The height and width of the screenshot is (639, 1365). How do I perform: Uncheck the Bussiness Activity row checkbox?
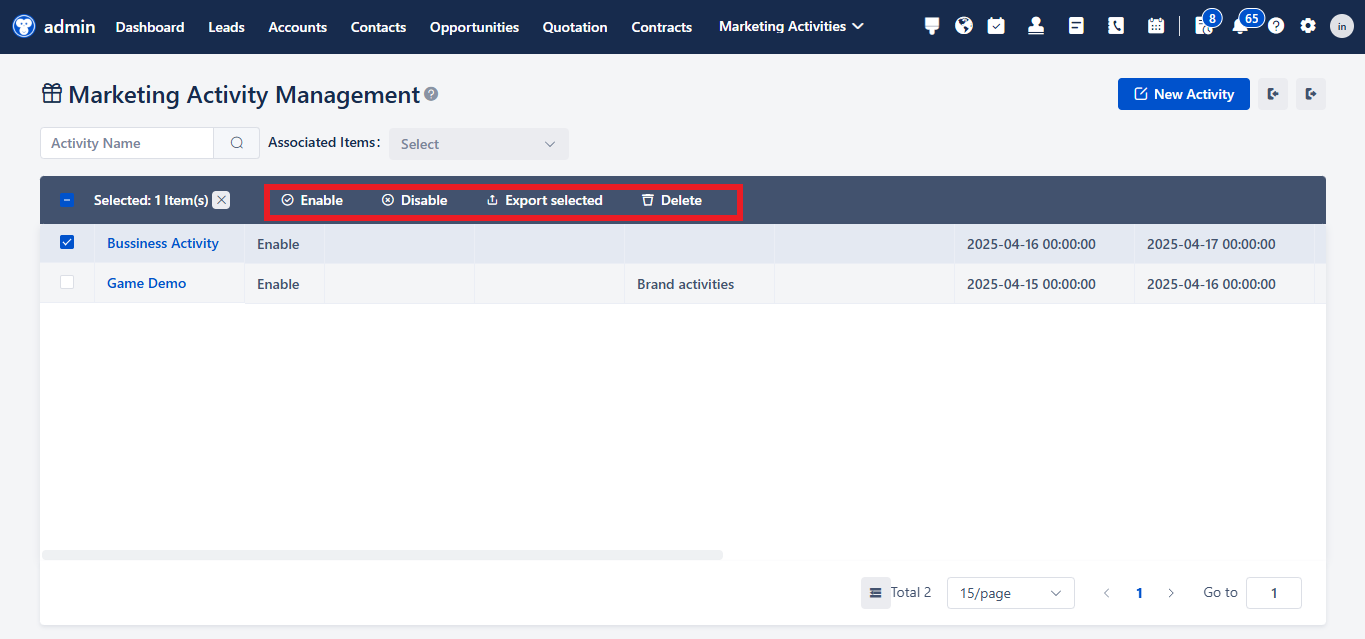pyautogui.click(x=67, y=242)
